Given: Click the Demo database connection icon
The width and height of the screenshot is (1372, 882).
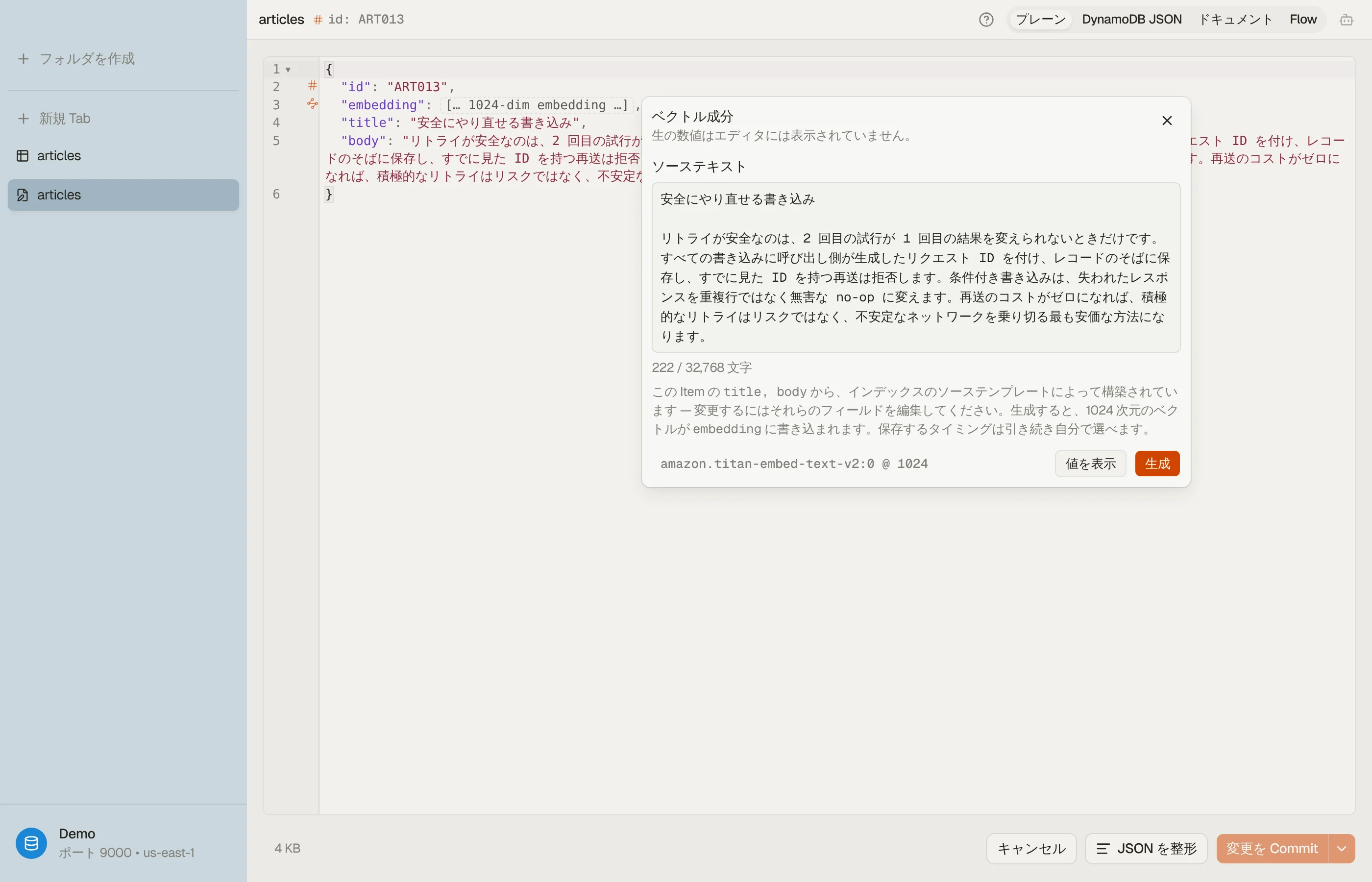Looking at the screenshot, I should coord(31,843).
